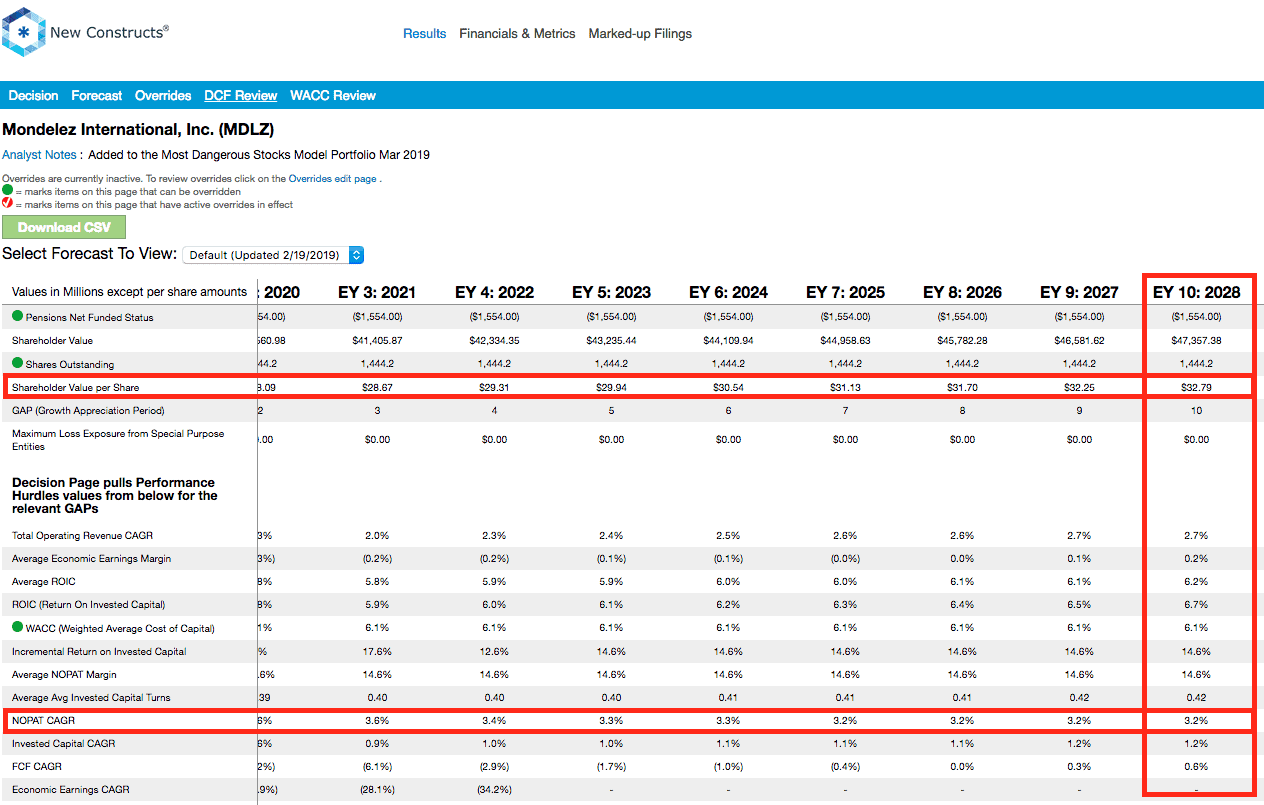Viewport: 1264px width, 805px height.
Task: Click the Maximum Loss Exposure from Special Purpose Entities label
Action: [118, 440]
